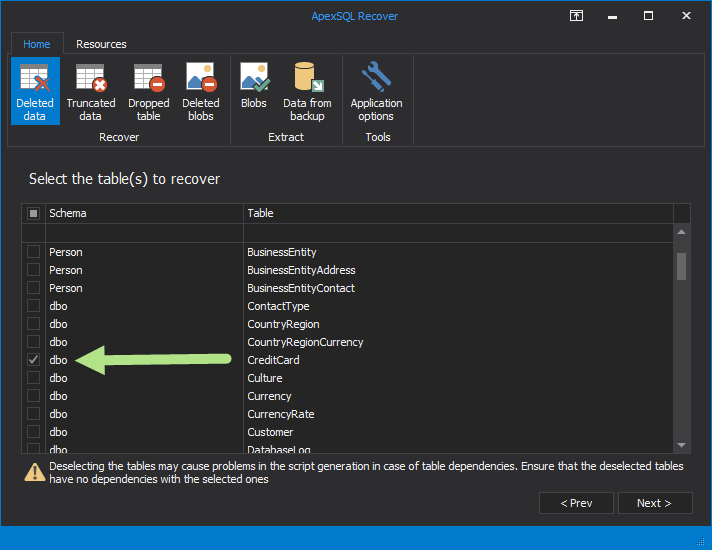Screen dimensions: 712x550
Task: Sort by the Table column header
Action: [458, 213]
